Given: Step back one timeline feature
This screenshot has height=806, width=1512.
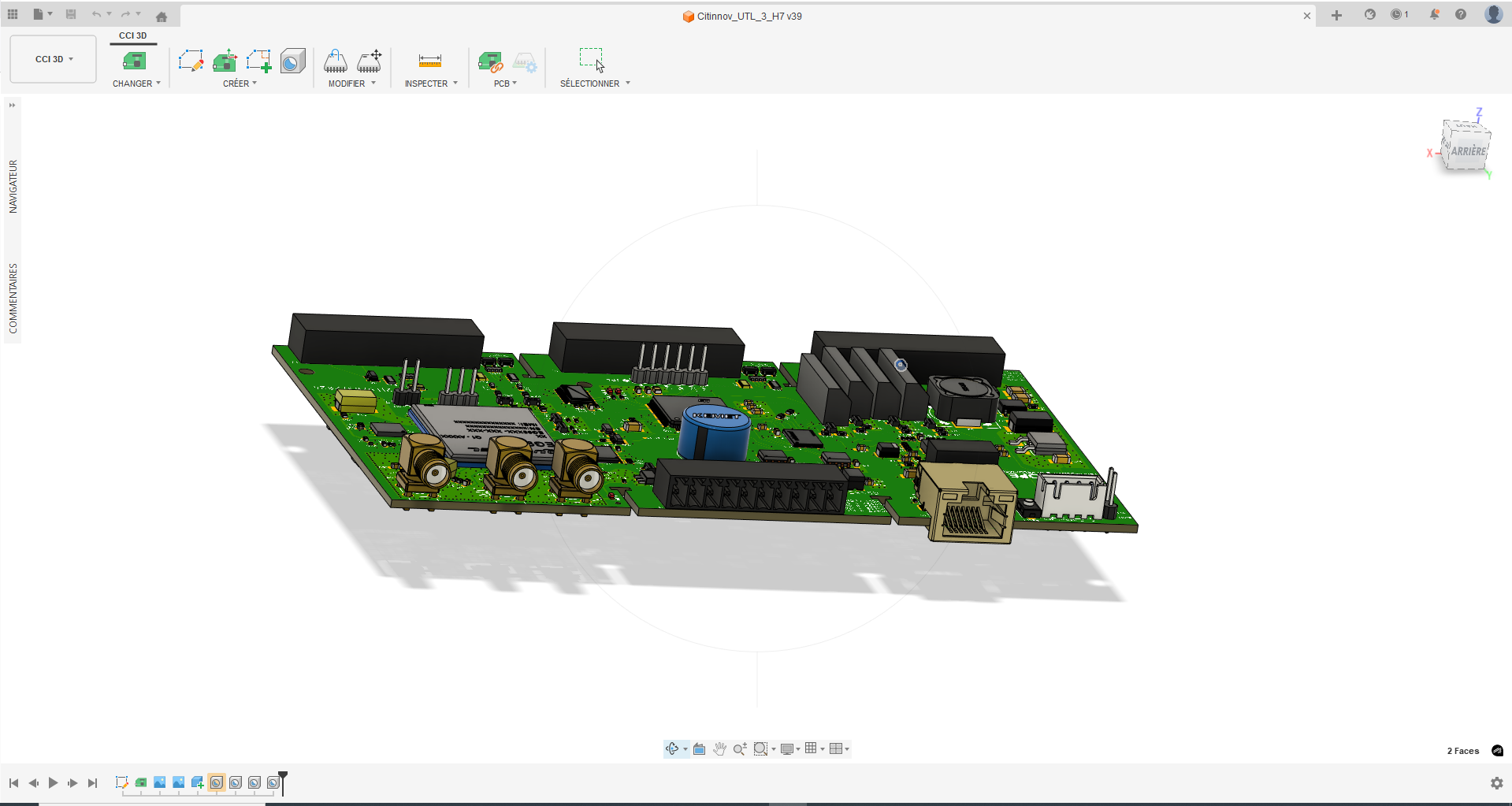Looking at the screenshot, I should (x=33, y=783).
